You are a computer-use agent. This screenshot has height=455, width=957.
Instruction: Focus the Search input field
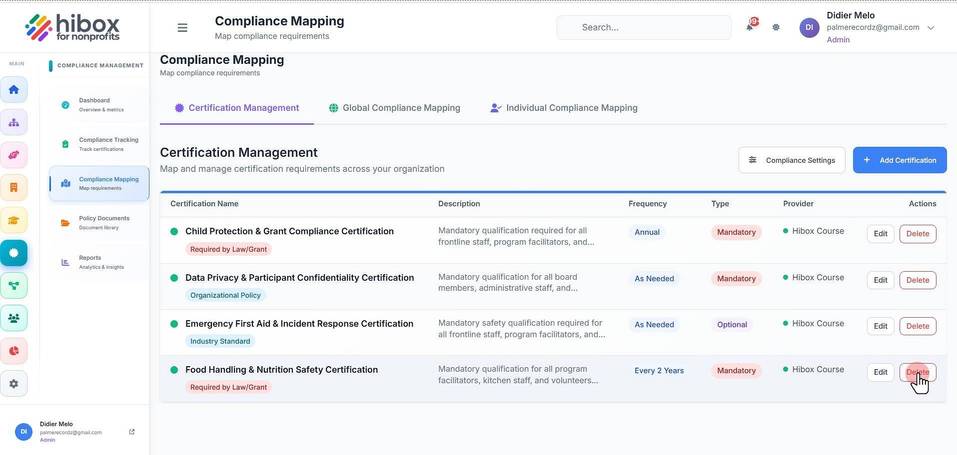coord(644,27)
